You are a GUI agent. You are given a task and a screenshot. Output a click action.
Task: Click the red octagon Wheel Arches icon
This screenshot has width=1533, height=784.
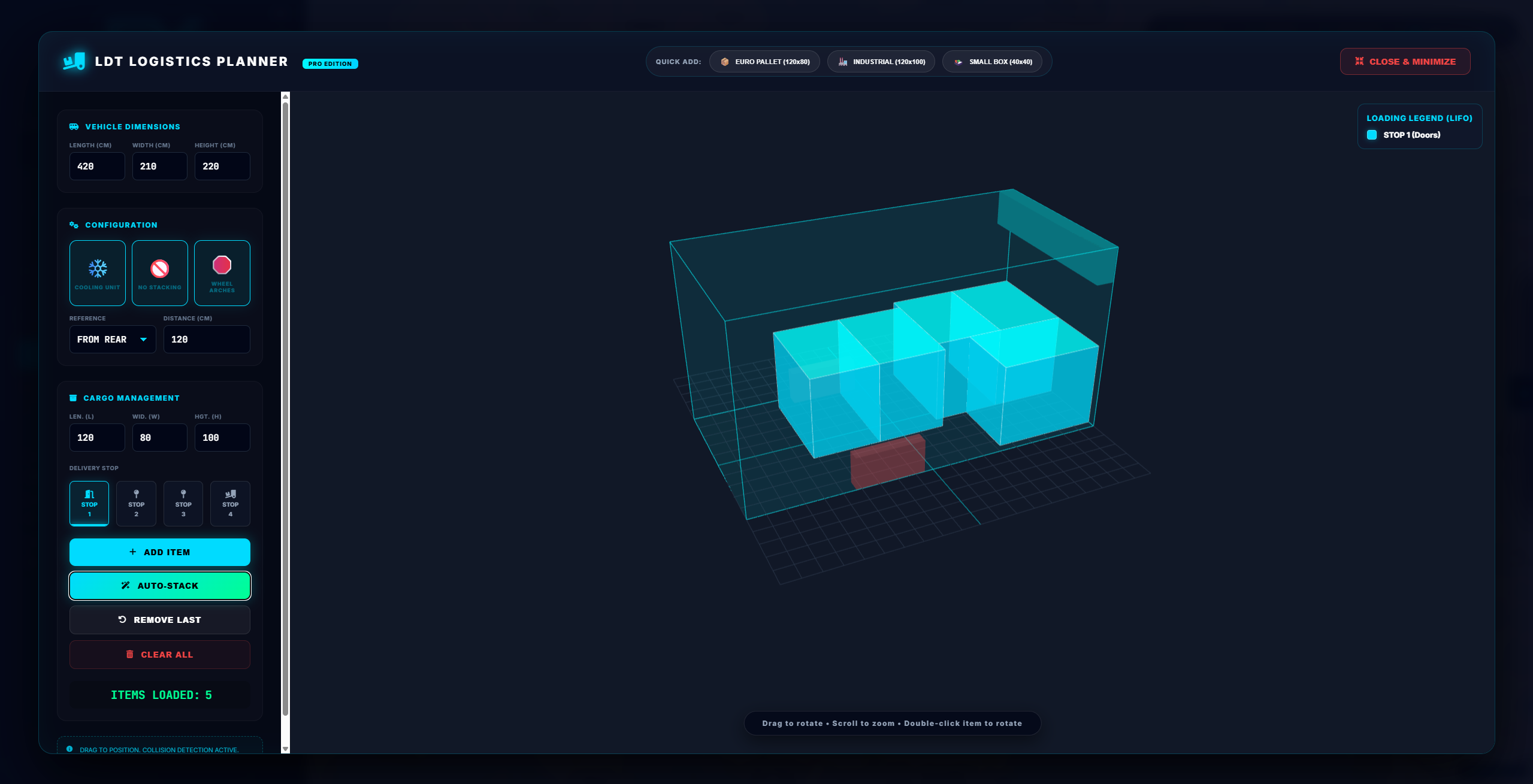(x=222, y=265)
